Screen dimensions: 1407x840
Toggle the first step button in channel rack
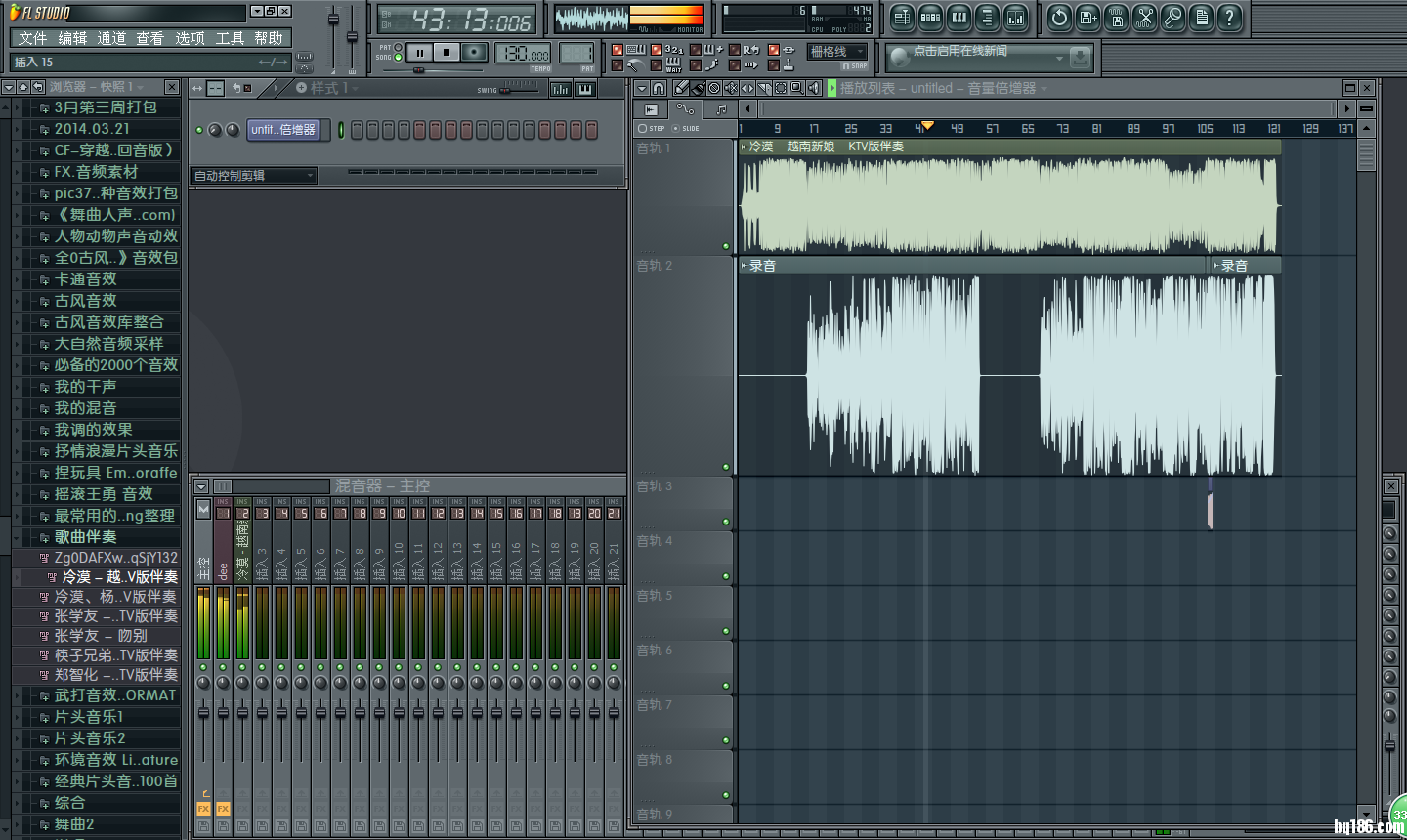point(357,130)
